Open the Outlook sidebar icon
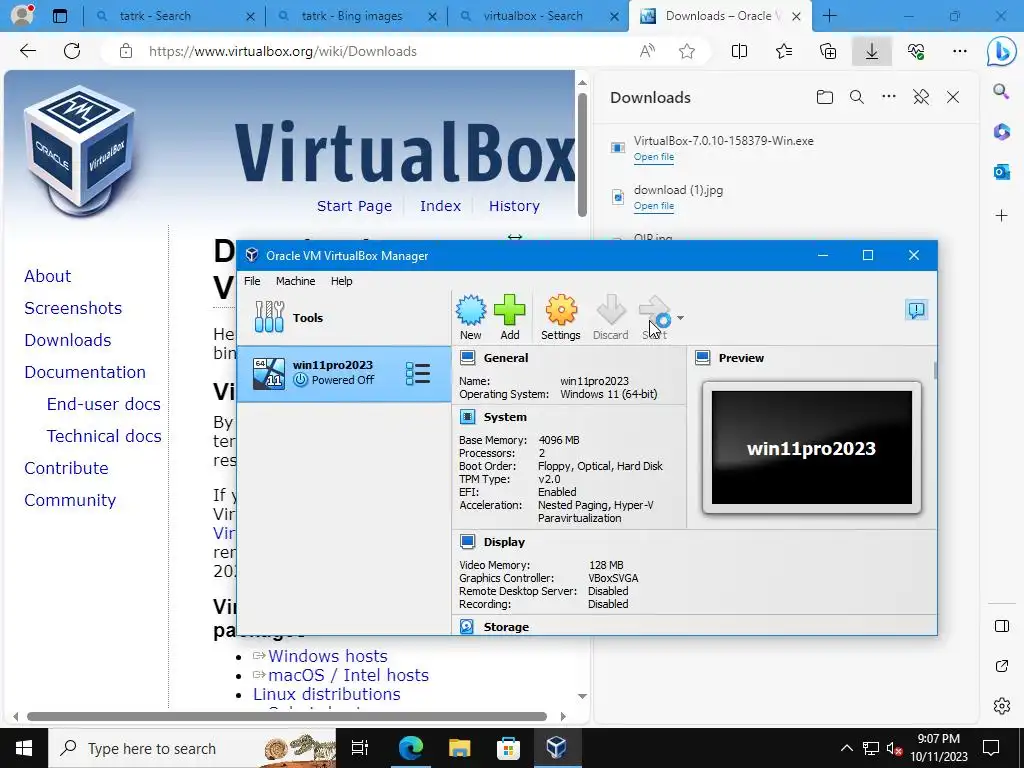The width and height of the screenshot is (1024, 768). tap(1001, 172)
